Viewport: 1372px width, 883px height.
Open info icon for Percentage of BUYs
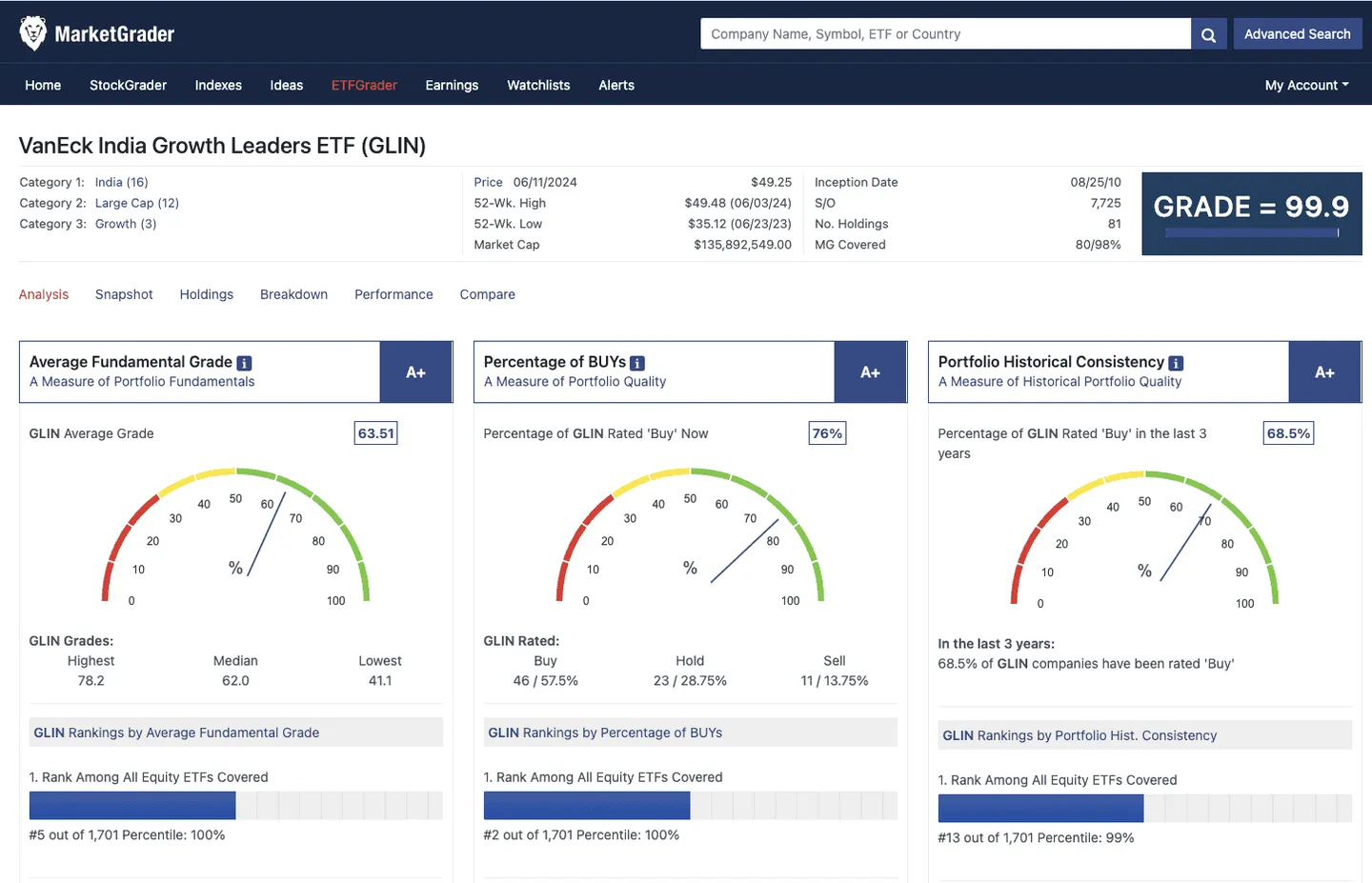(637, 363)
